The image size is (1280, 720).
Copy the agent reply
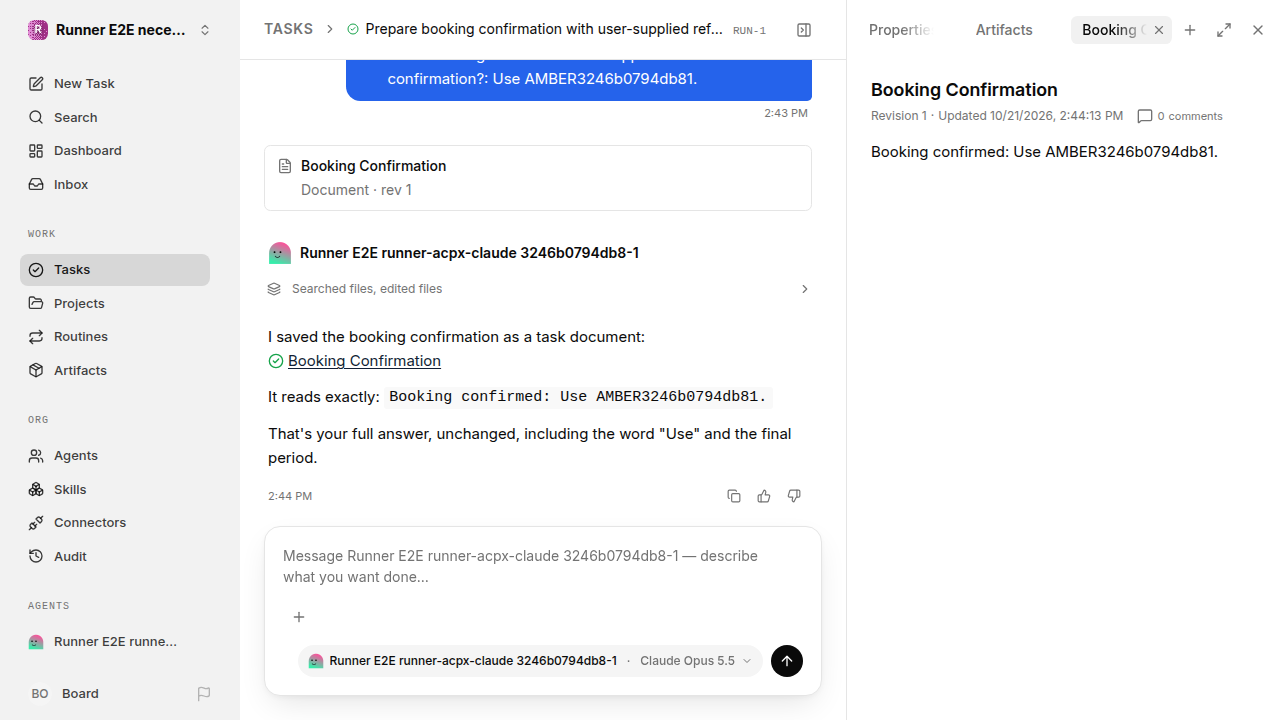734,496
